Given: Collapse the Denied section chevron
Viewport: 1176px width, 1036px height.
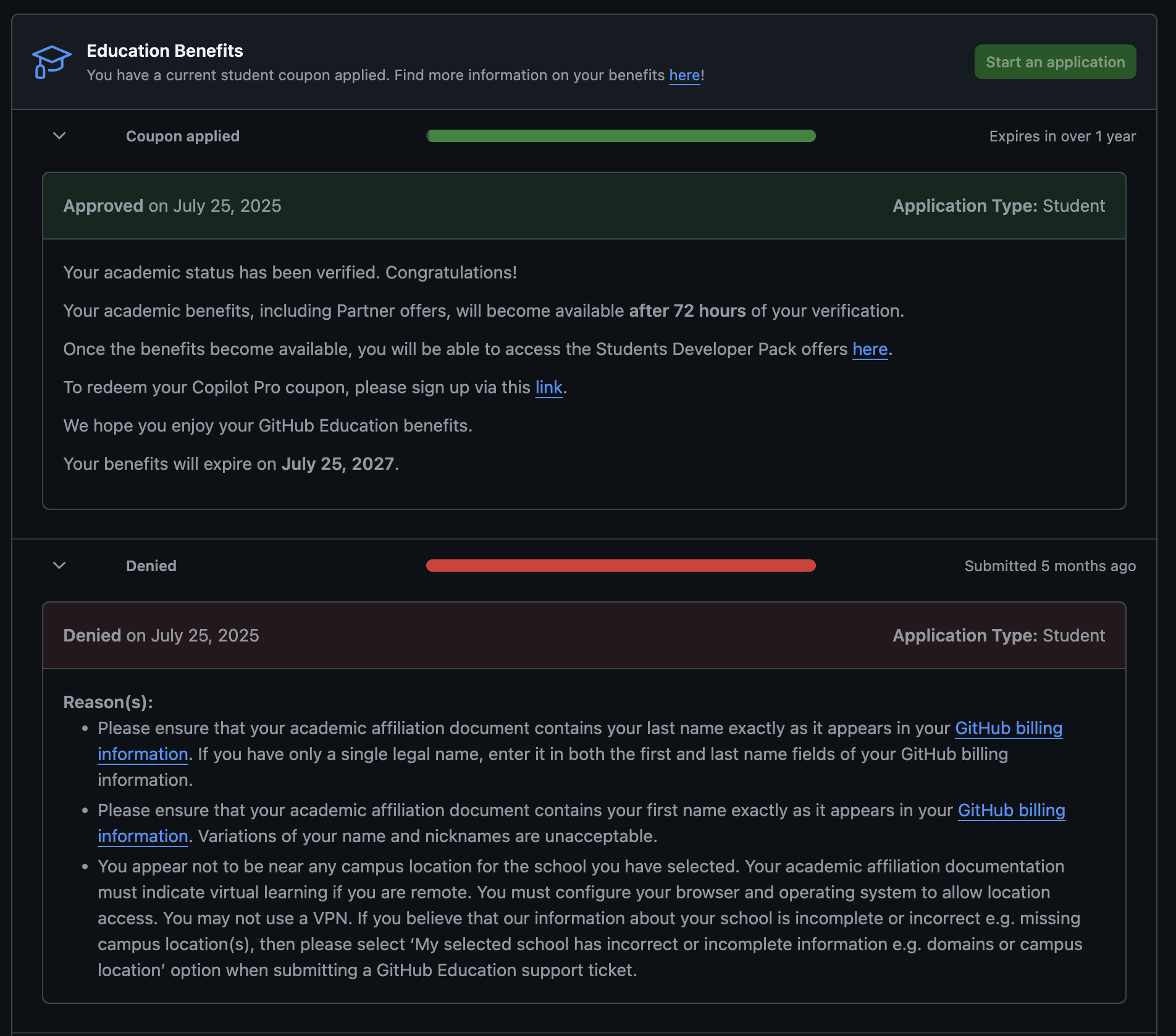Looking at the screenshot, I should pos(59,566).
